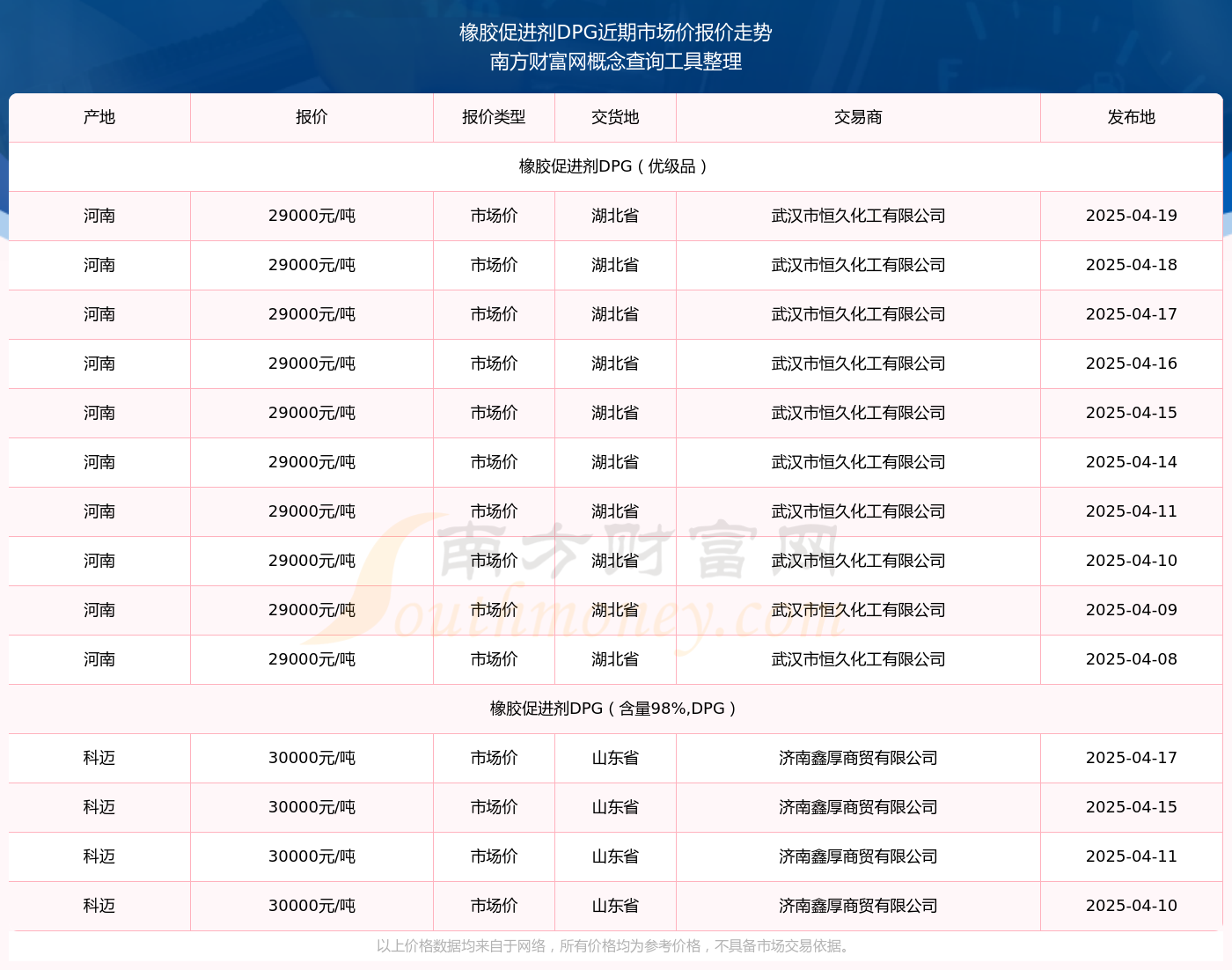Click 武汉市恒久化工有限公司 in the 2025-04-19 row
This screenshot has height=970, width=1232.
pyautogui.click(x=858, y=216)
